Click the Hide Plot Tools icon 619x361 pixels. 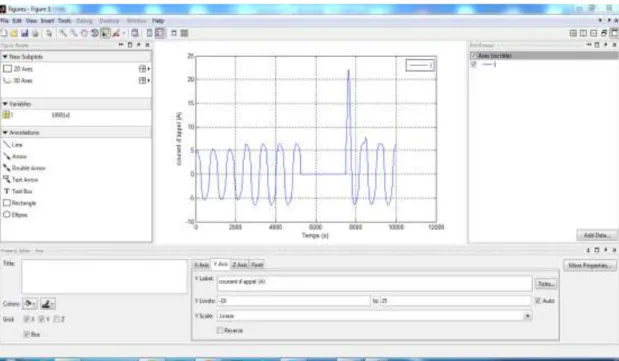(174, 34)
